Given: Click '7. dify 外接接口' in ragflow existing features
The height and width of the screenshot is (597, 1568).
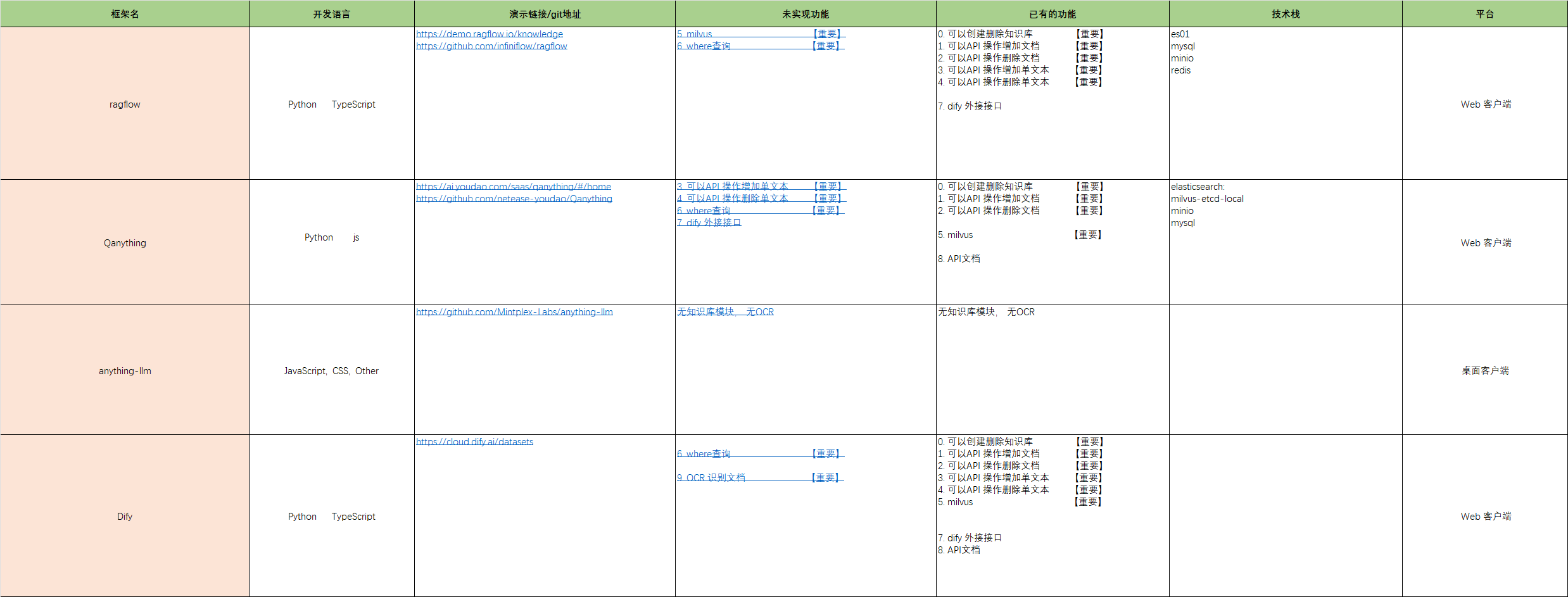Looking at the screenshot, I should [970, 106].
